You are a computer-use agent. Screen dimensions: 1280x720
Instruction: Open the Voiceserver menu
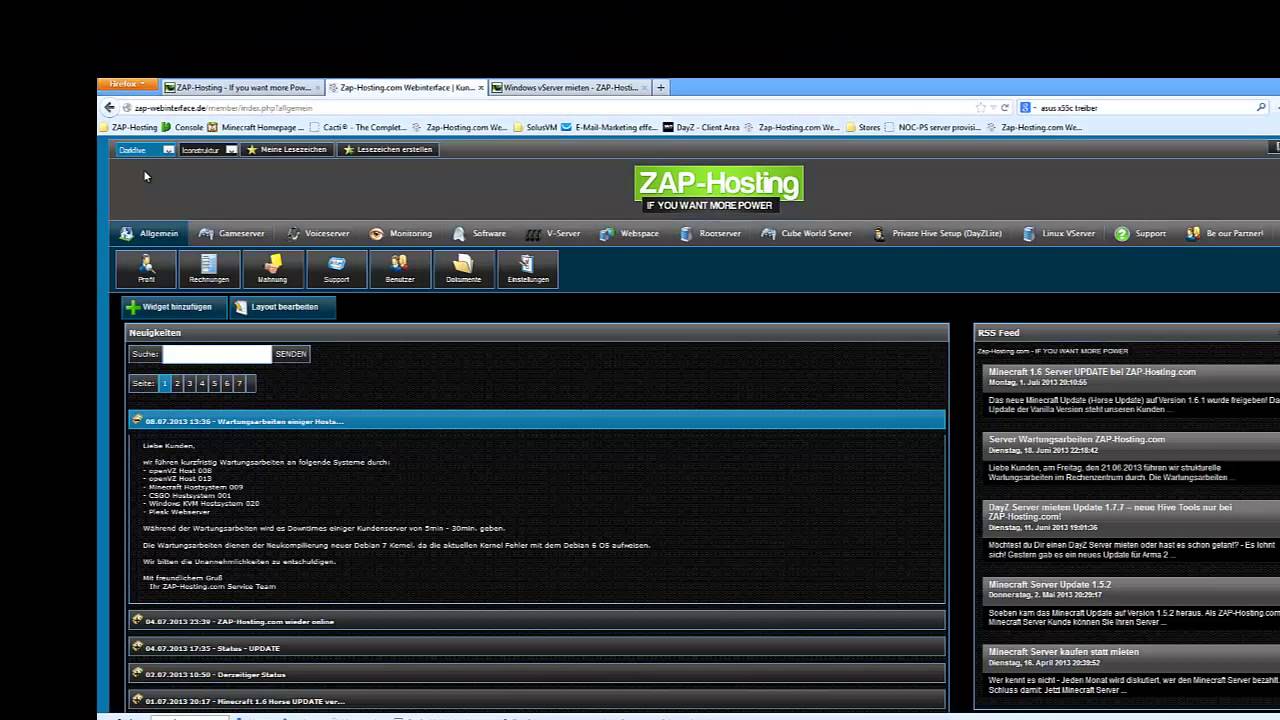tap(318, 234)
